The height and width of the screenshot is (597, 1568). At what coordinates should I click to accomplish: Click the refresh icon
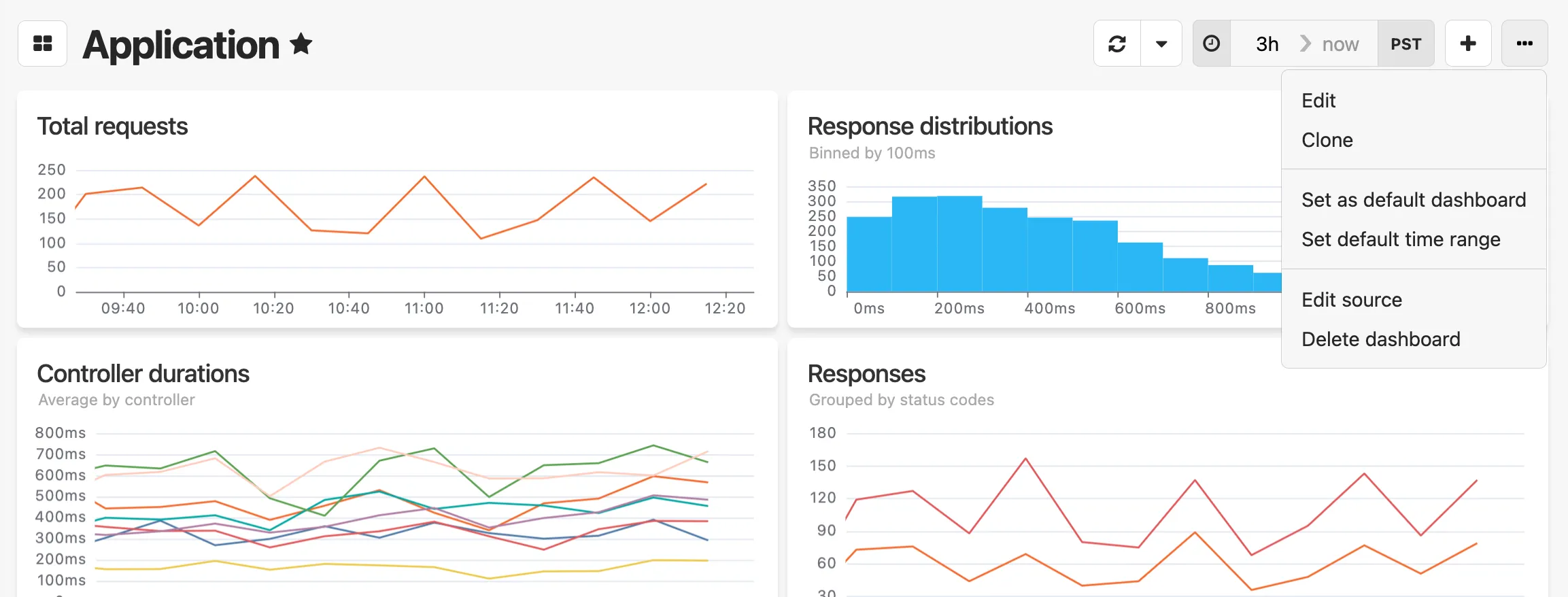pos(1117,44)
